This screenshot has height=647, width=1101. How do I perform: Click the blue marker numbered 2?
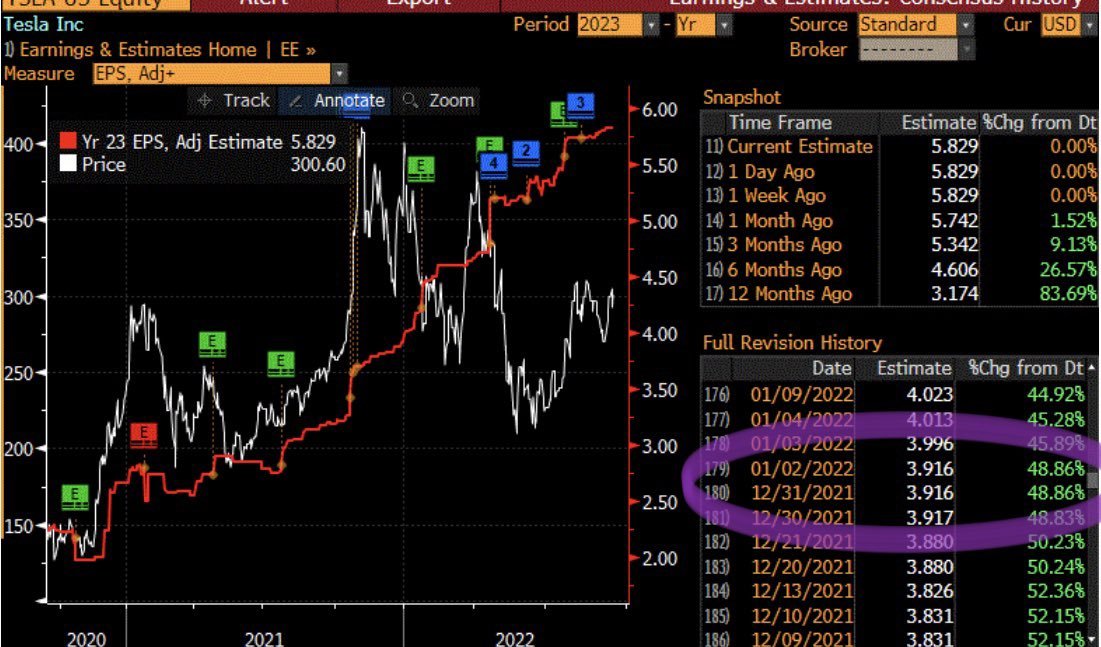(525, 152)
